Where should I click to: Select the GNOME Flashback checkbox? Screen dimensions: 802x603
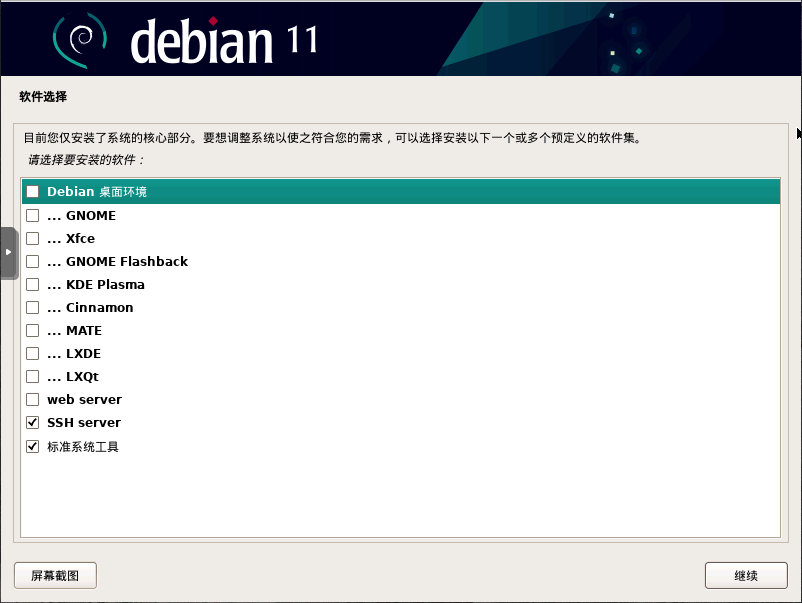(x=33, y=261)
